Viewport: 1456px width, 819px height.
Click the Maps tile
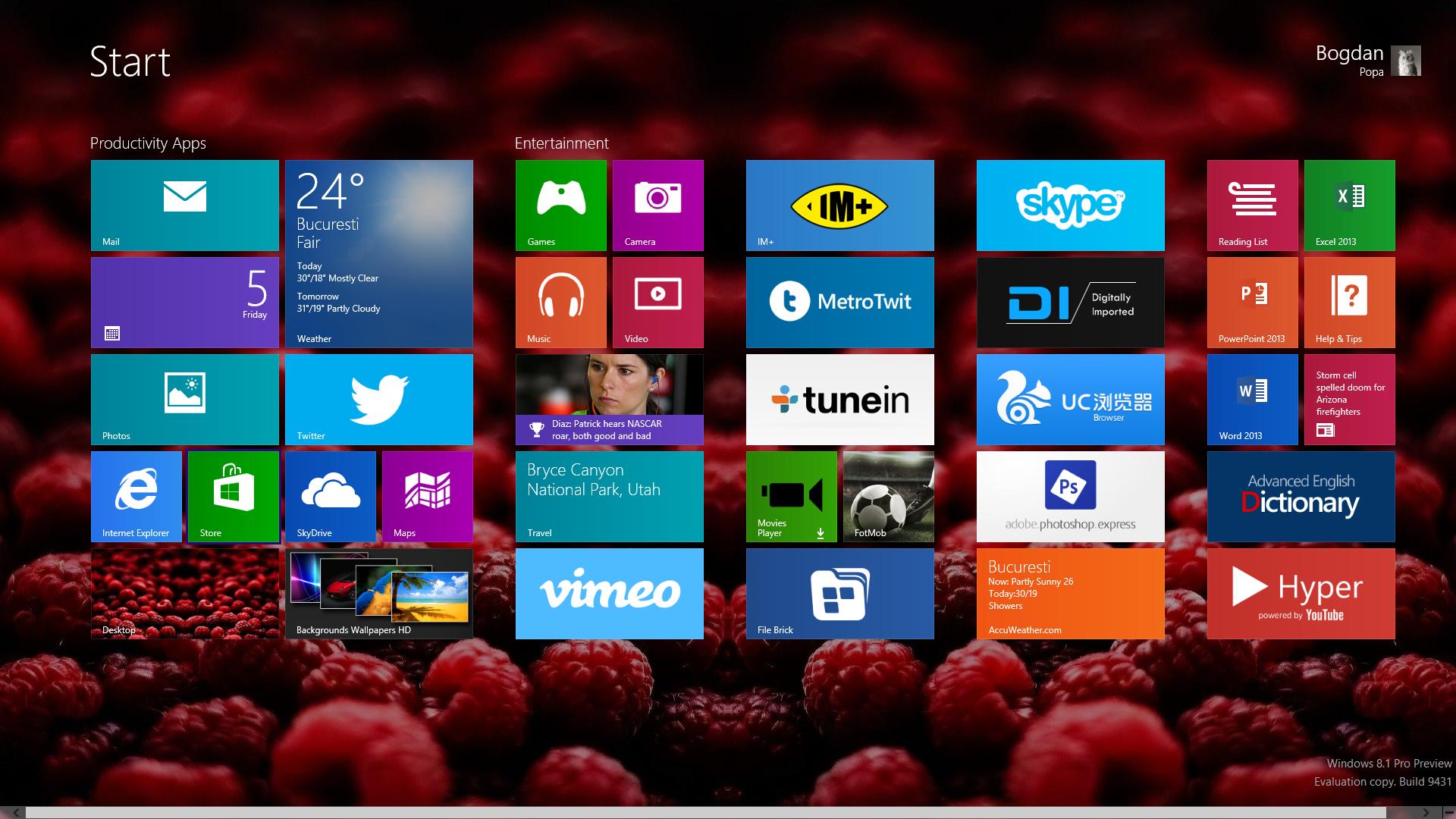click(x=427, y=495)
